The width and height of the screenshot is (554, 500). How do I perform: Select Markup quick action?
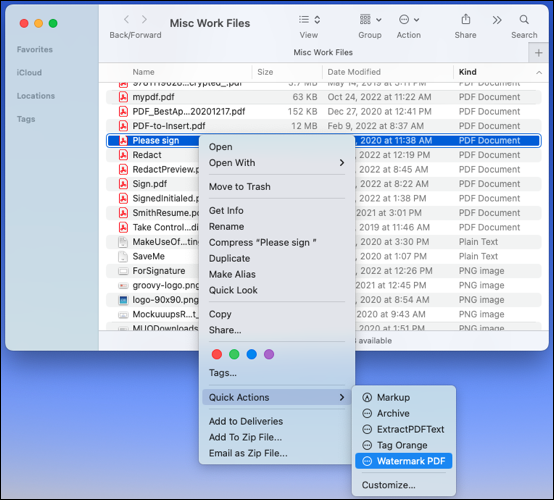[403, 398]
